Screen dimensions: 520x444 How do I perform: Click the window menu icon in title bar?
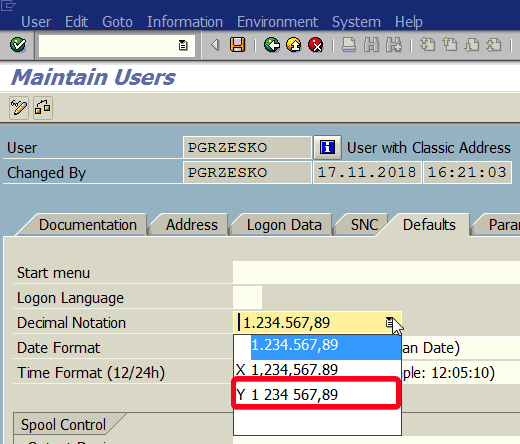[x=8, y=5]
